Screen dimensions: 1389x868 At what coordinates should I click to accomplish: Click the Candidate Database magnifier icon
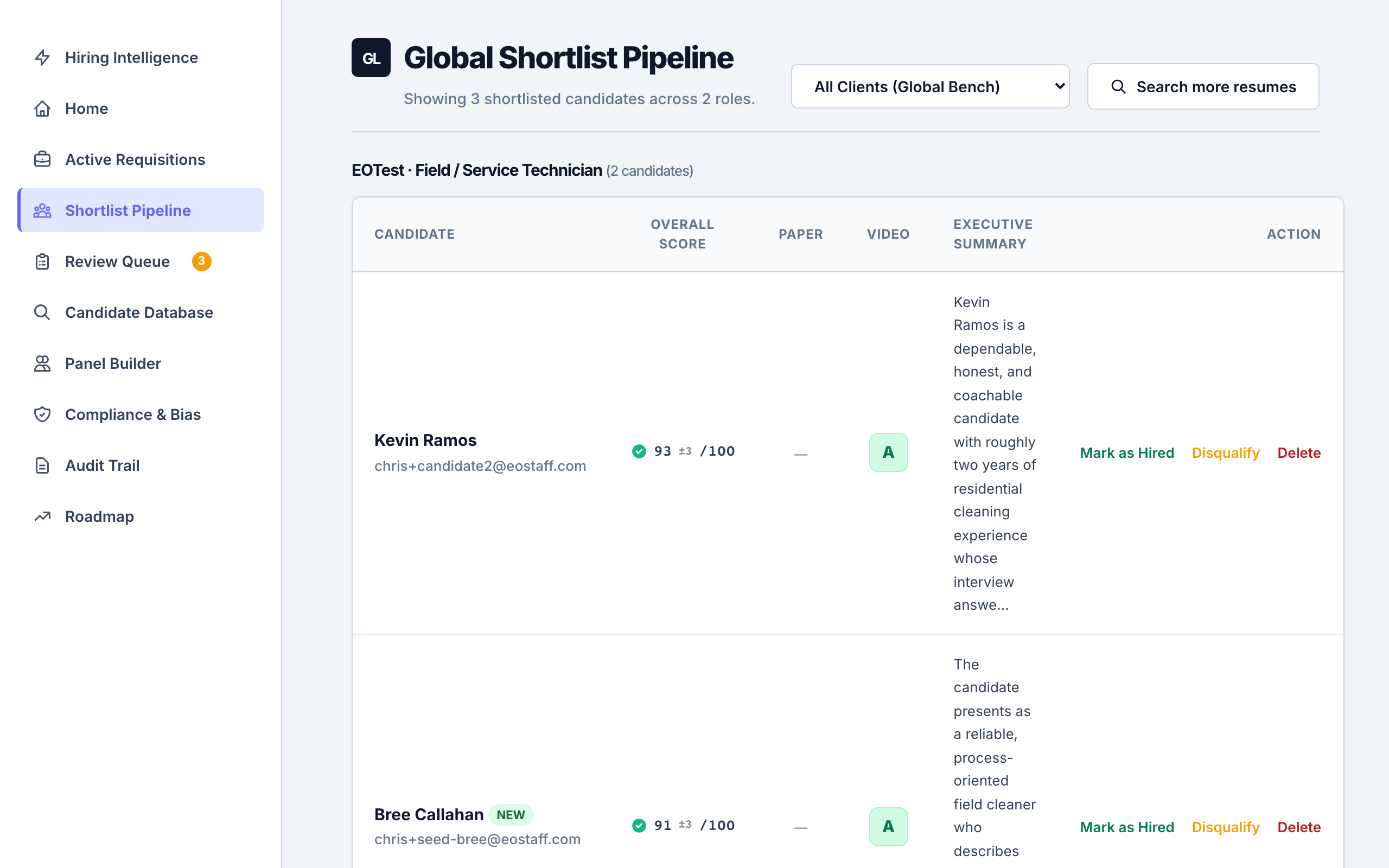pos(42,312)
